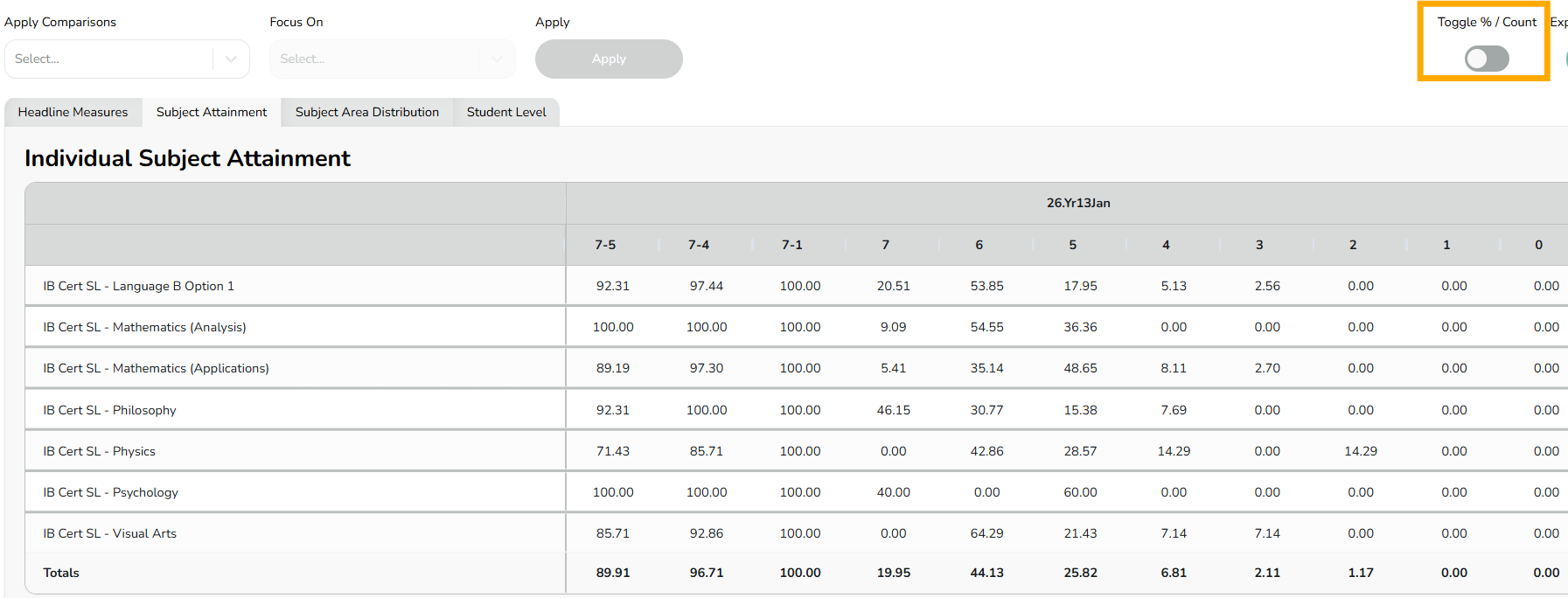The height and width of the screenshot is (598, 1568).
Task: Click IB Cert SL - Visual Arts row label
Action: (x=109, y=533)
